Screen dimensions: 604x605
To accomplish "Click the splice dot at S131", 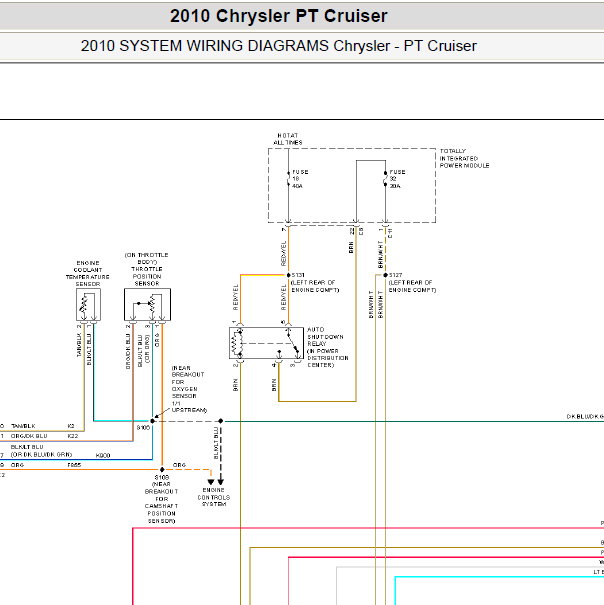I will point(288,275).
